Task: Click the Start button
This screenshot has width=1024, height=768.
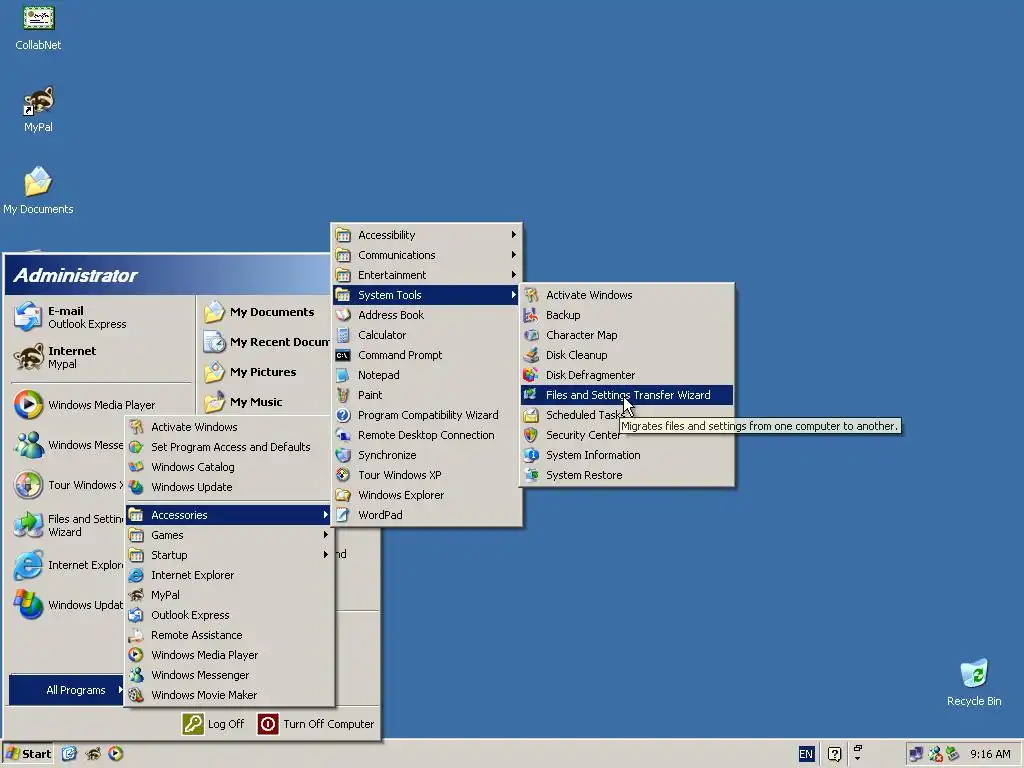Action: [28, 754]
